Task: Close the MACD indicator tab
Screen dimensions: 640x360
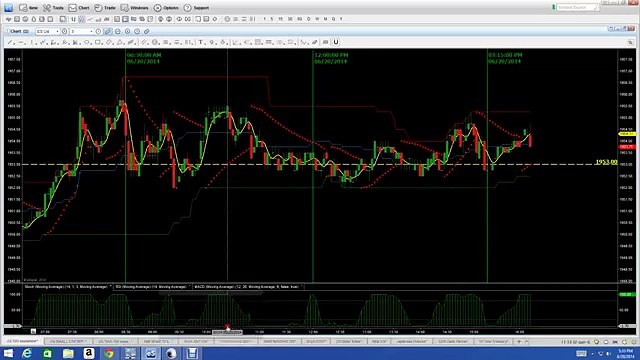Action: coord(302,287)
